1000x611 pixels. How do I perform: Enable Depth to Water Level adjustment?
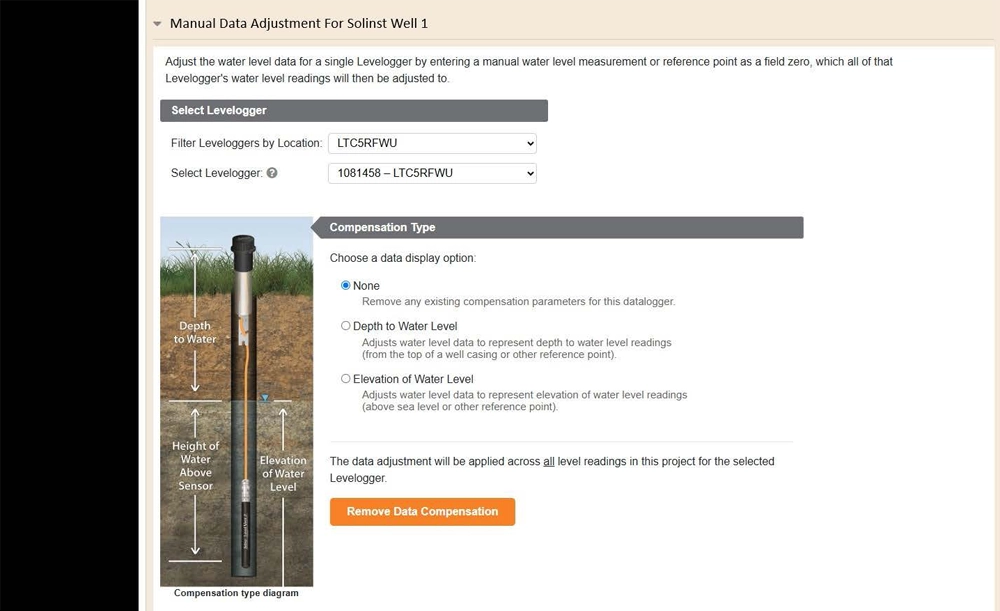coord(345,325)
